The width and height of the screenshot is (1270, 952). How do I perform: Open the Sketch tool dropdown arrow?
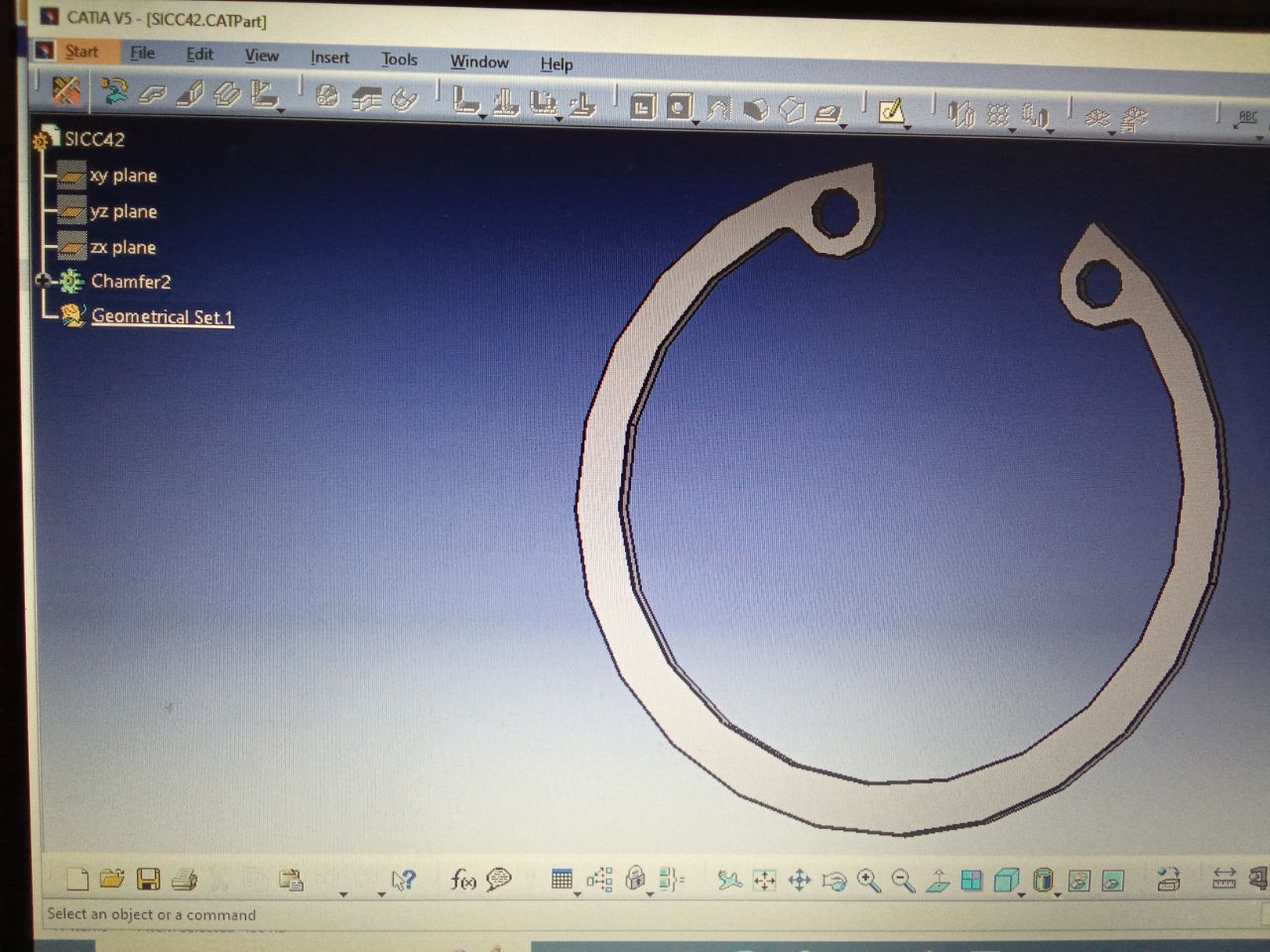pyautogui.click(x=909, y=128)
